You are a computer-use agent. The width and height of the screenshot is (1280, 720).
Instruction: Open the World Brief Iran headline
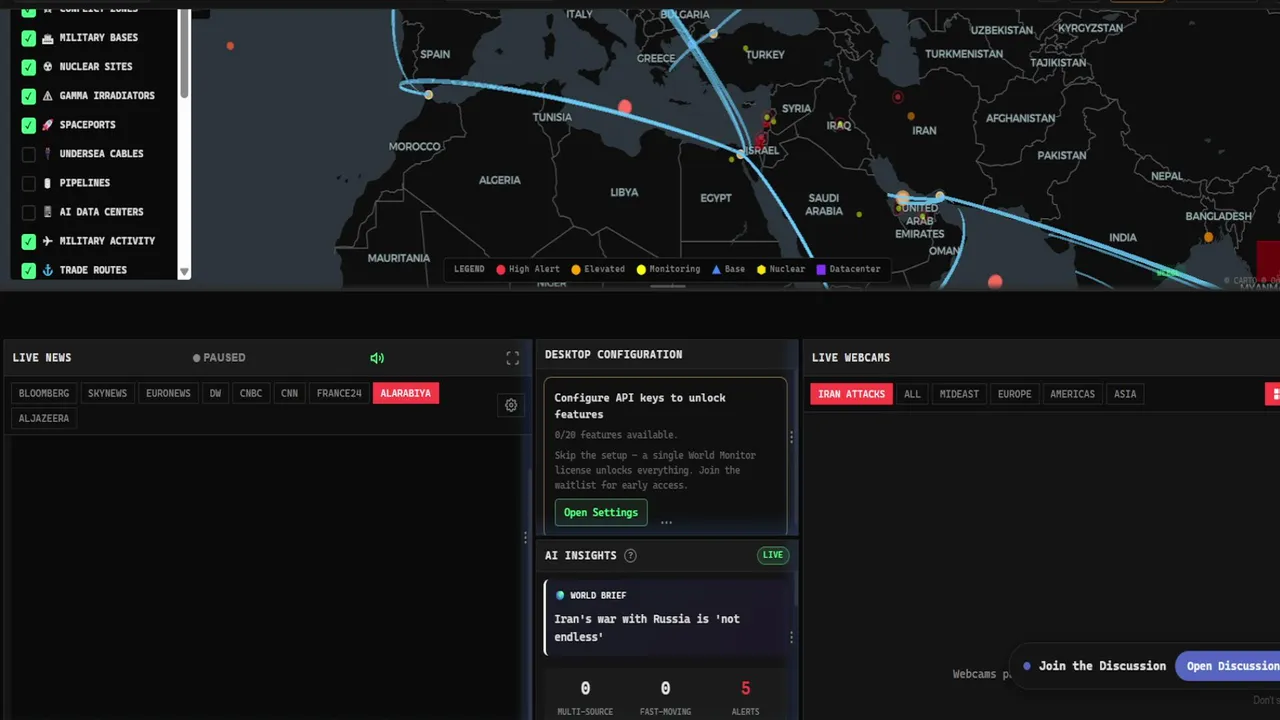647,627
